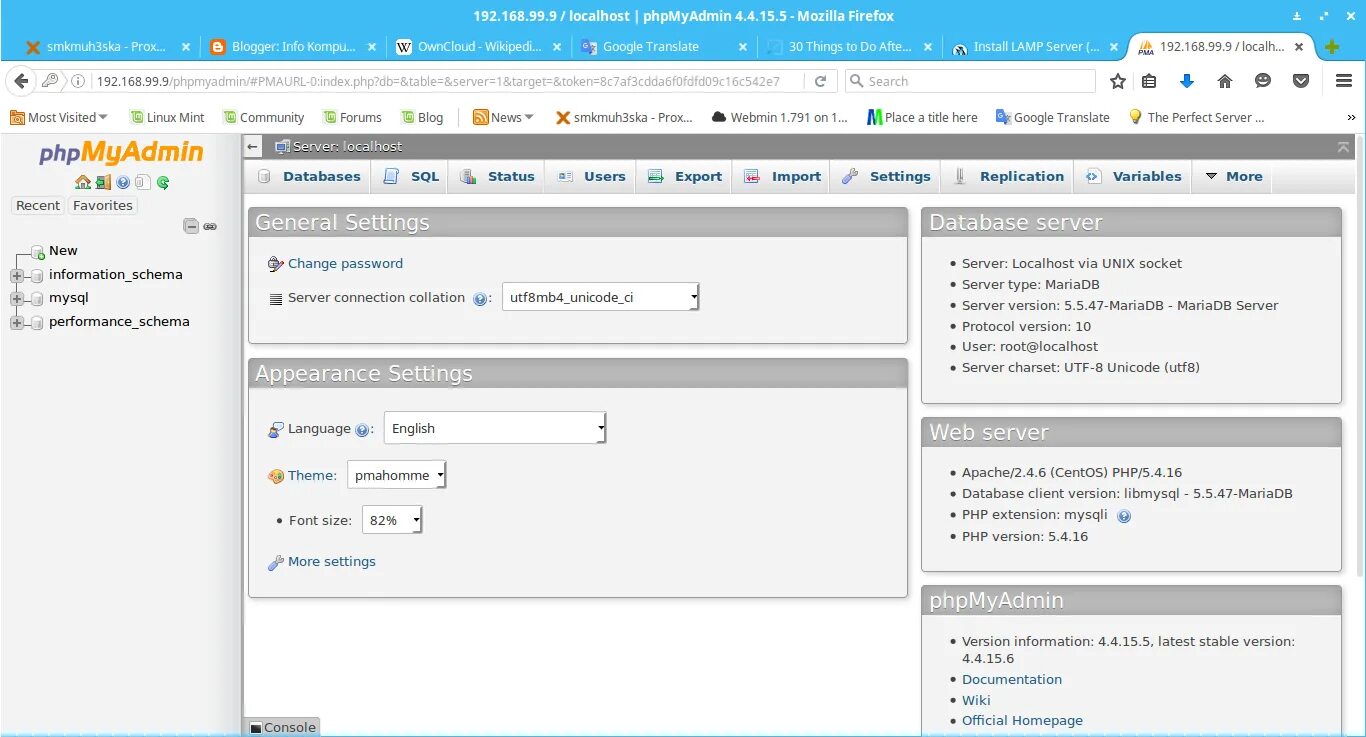This screenshot has height=737, width=1366.
Task: Open the More dropdown menu tab
Action: tap(1233, 176)
